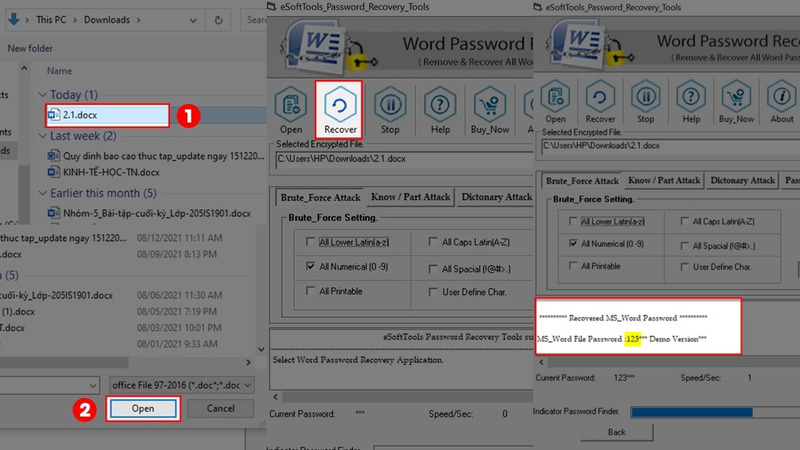Collapse the Last week (2) group

click(43, 136)
